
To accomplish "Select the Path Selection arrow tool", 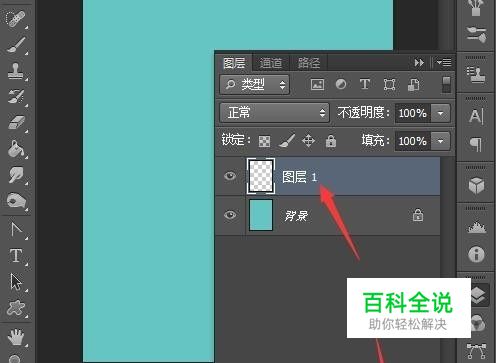I will tap(16, 282).
